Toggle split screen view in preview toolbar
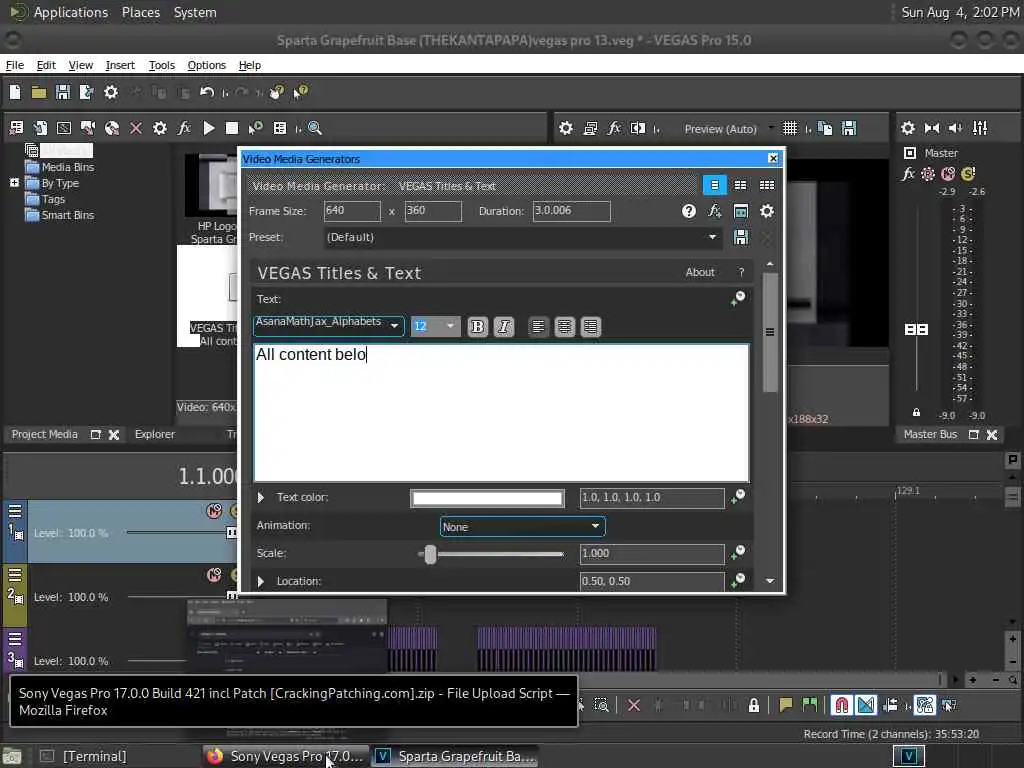Screen dimensions: 1024x768 click(638, 129)
